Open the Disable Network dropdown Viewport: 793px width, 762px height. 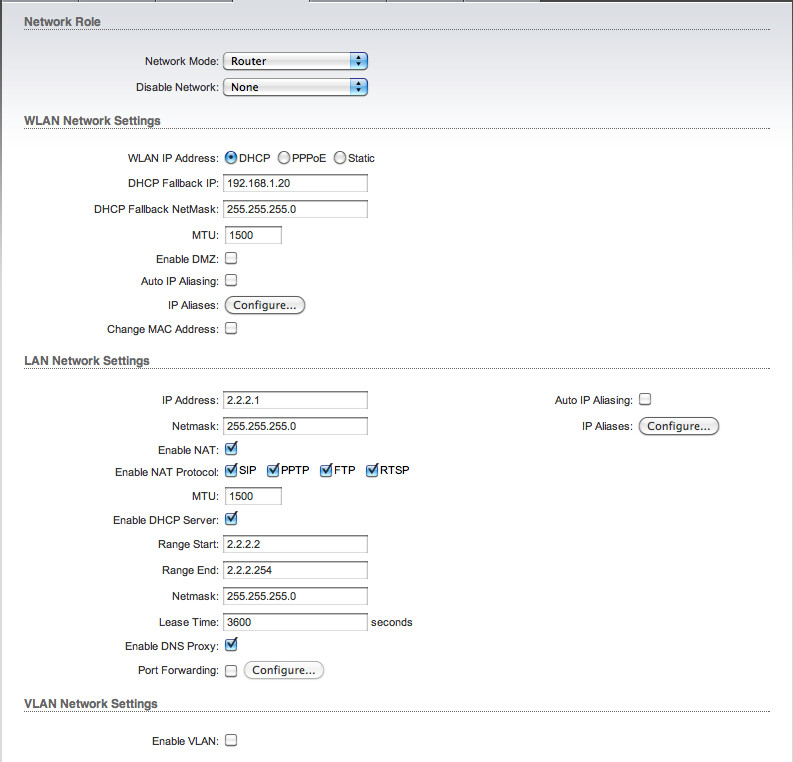295,87
